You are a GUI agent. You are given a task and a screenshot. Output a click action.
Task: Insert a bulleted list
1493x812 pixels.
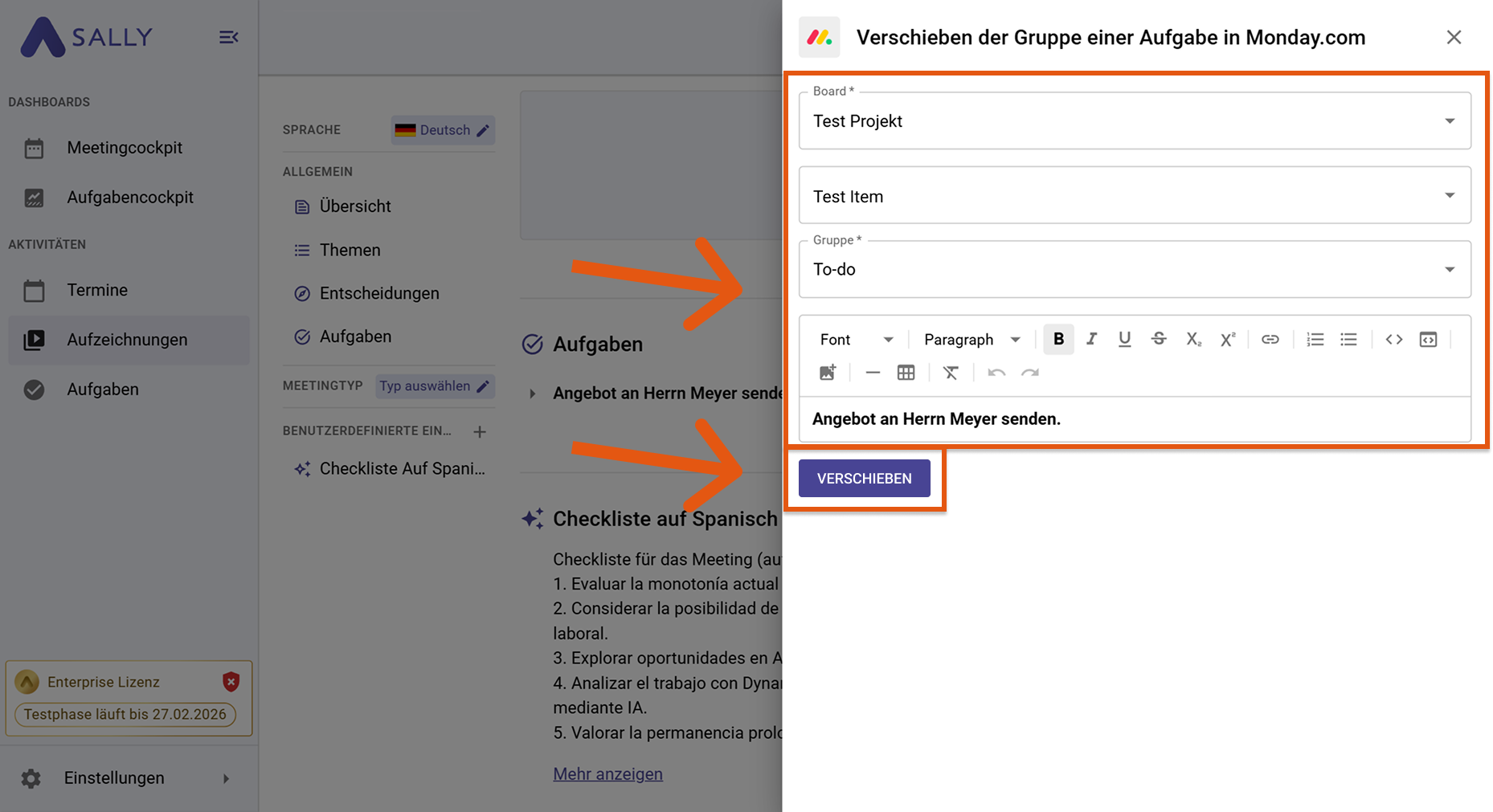1348,340
